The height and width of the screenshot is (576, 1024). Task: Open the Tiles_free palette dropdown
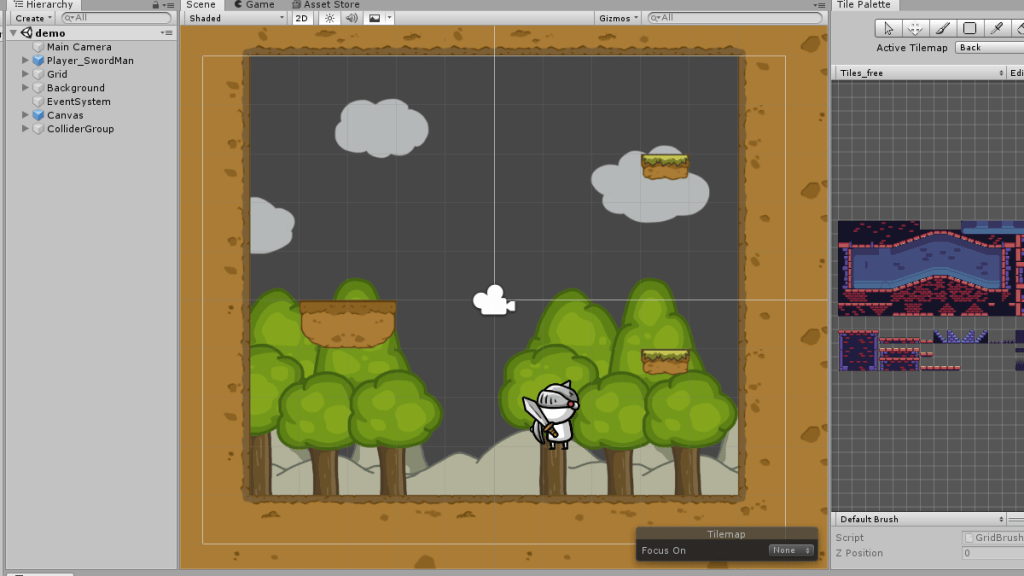click(x=919, y=73)
